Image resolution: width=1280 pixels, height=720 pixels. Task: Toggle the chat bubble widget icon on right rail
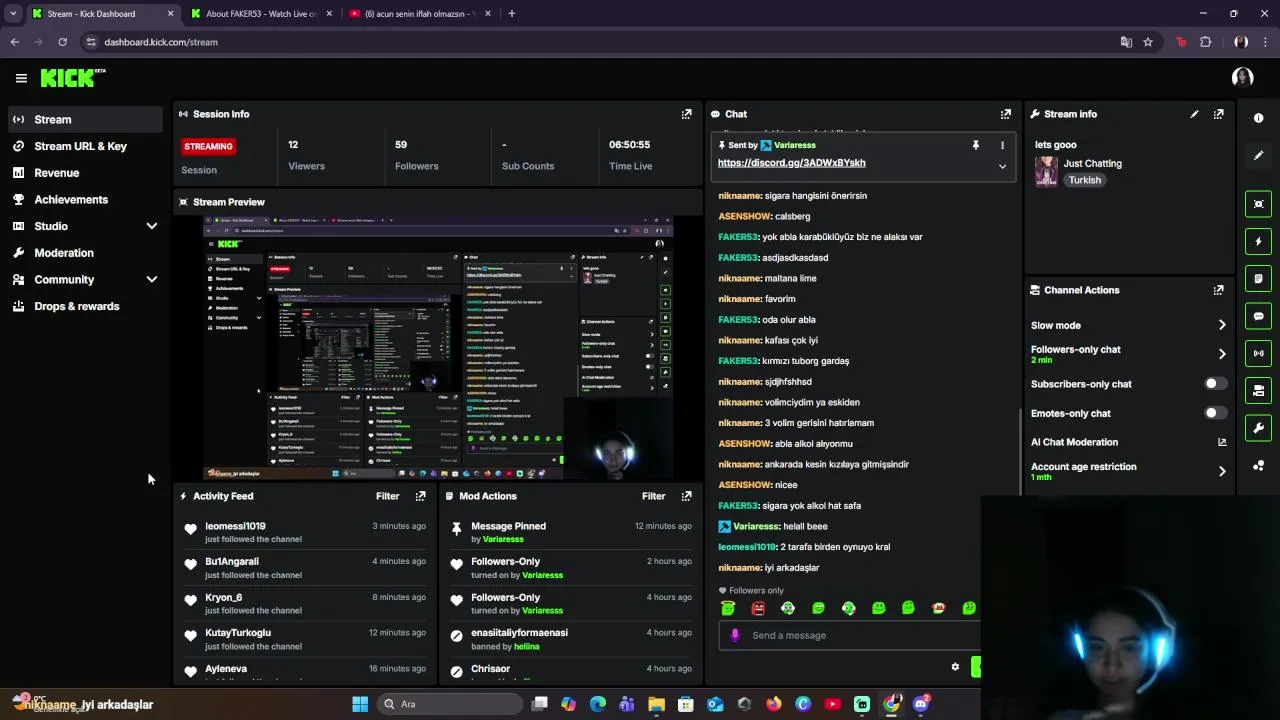1258,316
